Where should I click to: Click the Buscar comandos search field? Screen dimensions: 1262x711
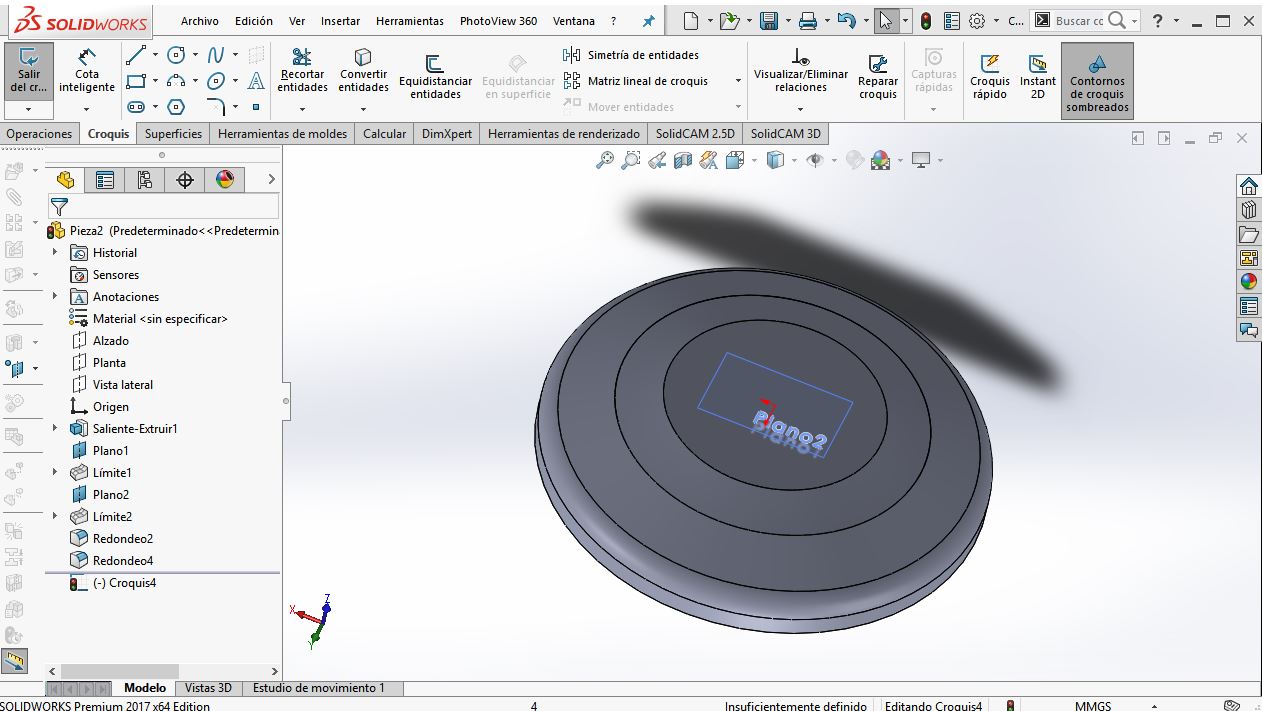point(1080,21)
